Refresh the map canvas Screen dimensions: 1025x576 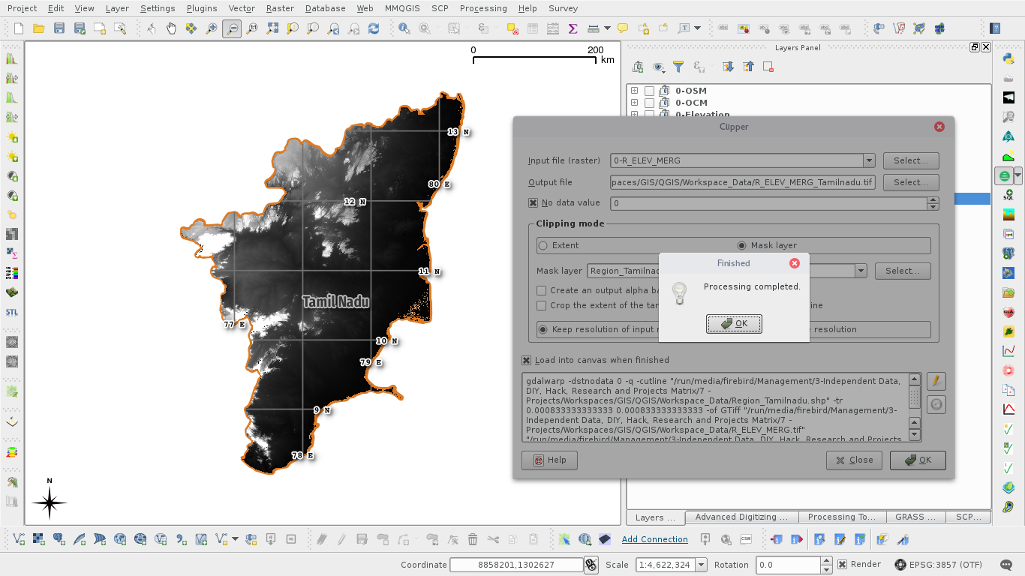373,28
